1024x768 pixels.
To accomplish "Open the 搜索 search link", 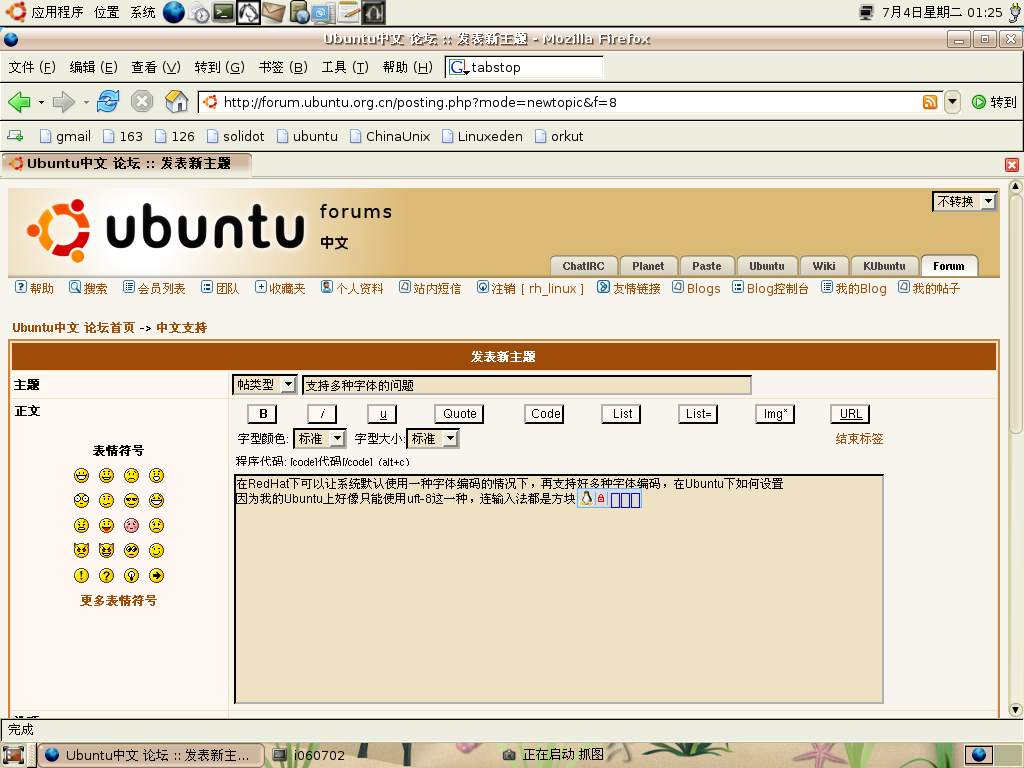I will (x=88, y=288).
